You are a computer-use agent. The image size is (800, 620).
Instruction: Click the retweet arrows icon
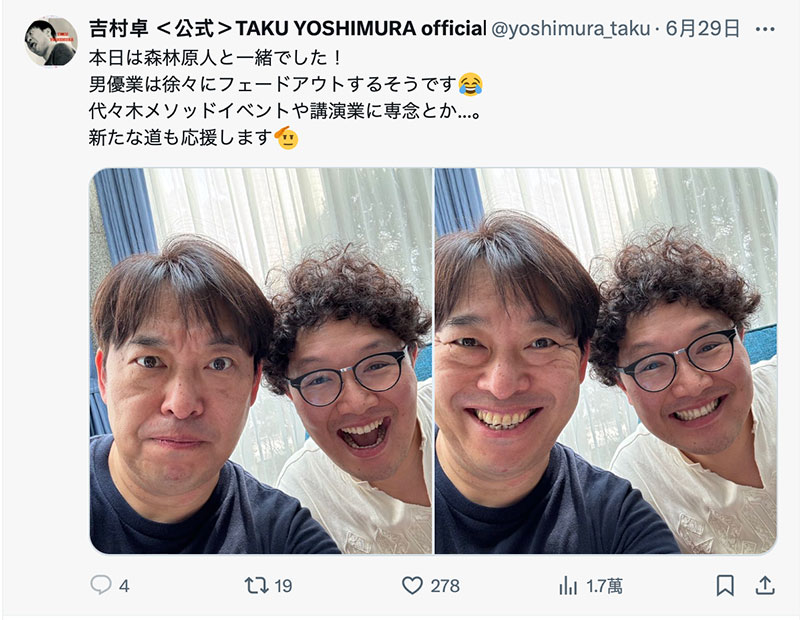pyautogui.click(x=256, y=585)
